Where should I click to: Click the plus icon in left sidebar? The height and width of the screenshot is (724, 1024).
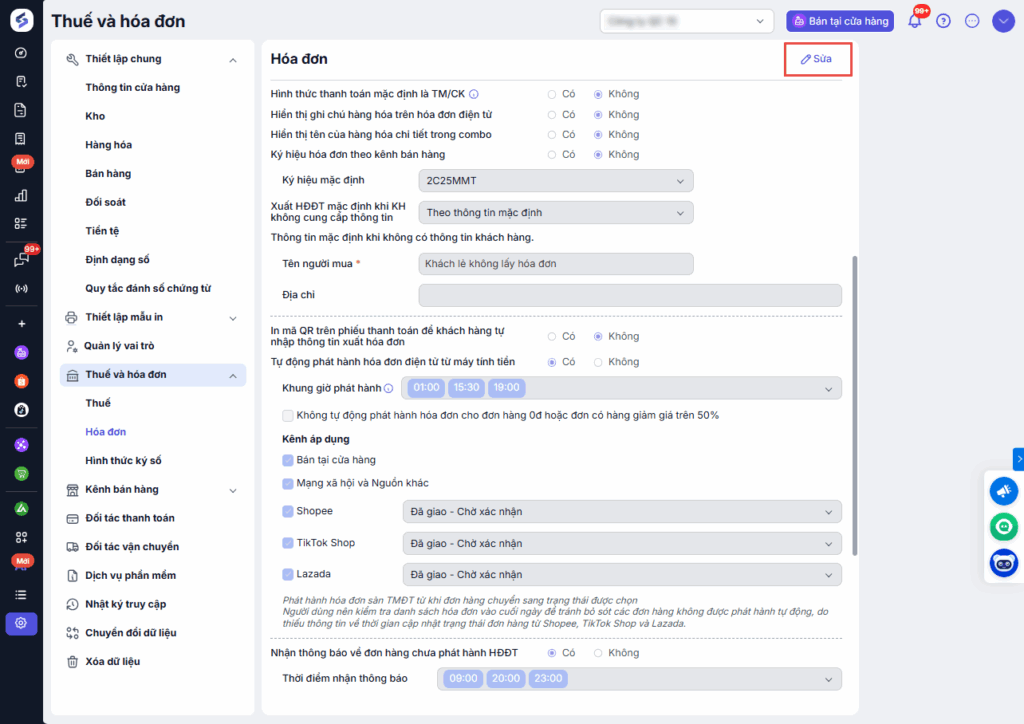pyautogui.click(x=22, y=324)
